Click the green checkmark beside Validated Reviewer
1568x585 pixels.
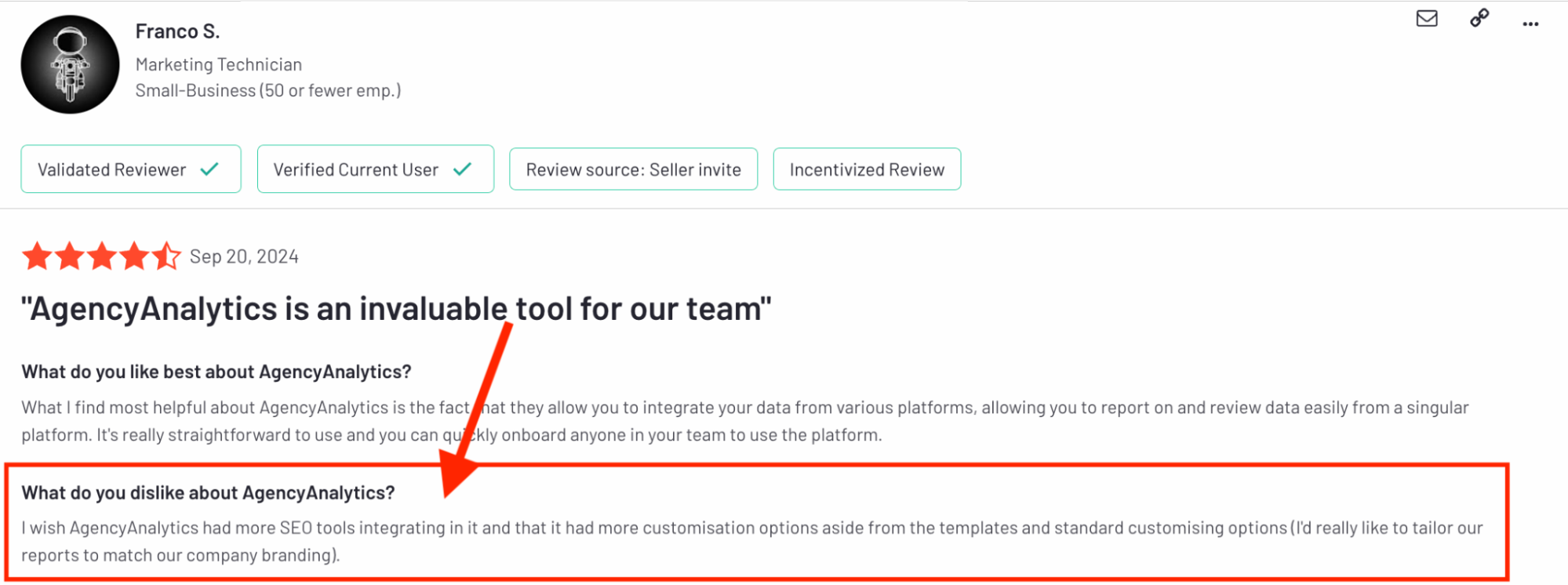coord(210,169)
